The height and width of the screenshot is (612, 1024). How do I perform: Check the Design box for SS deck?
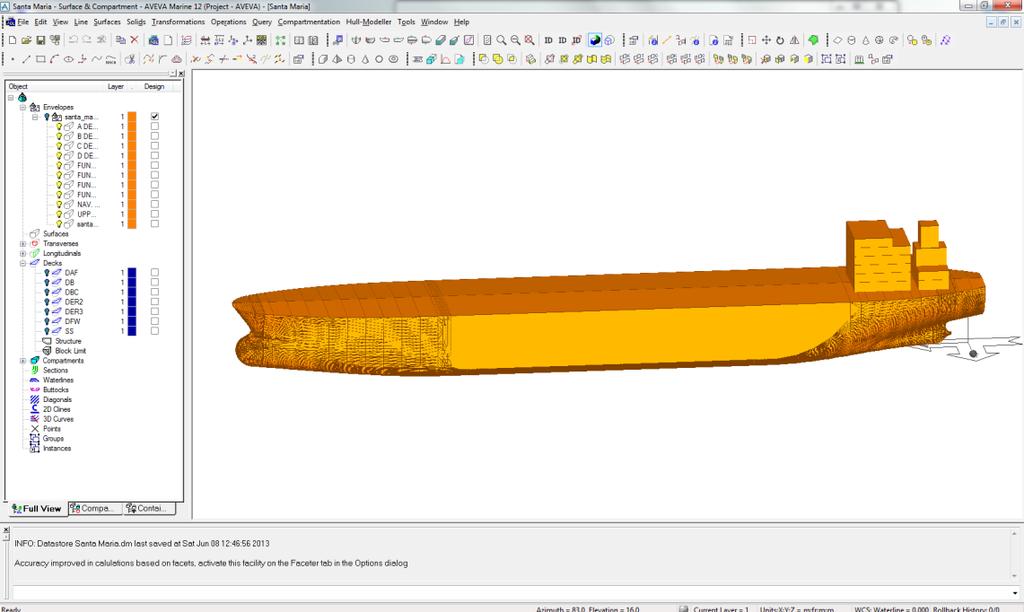point(155,331)
